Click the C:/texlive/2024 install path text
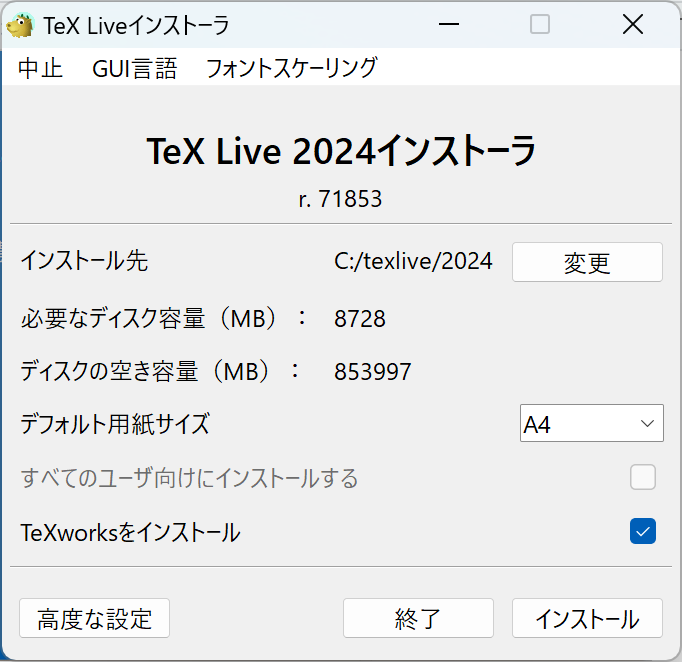682x662 pixels. click(413, 262)
